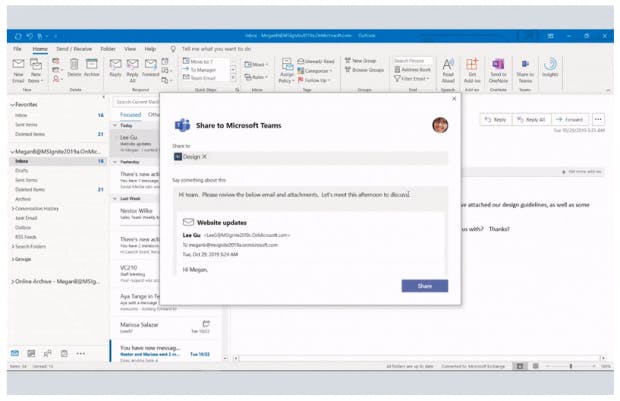Open Rules dropdown in ribbon
620x401 pixels.
click(x=256, y=77)
